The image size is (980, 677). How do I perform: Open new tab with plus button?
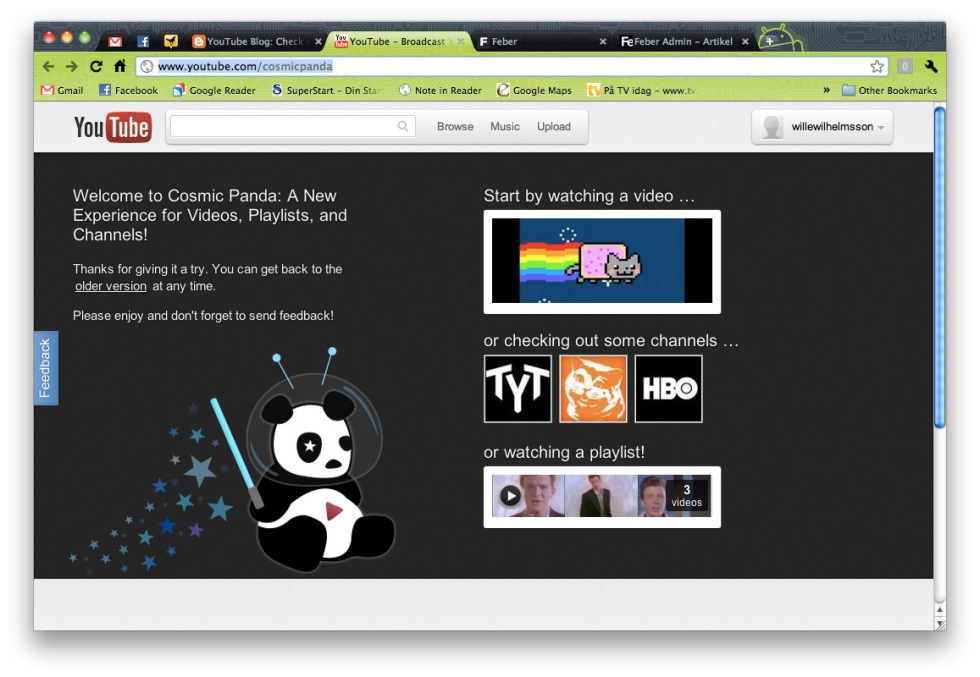pos(769,41)
